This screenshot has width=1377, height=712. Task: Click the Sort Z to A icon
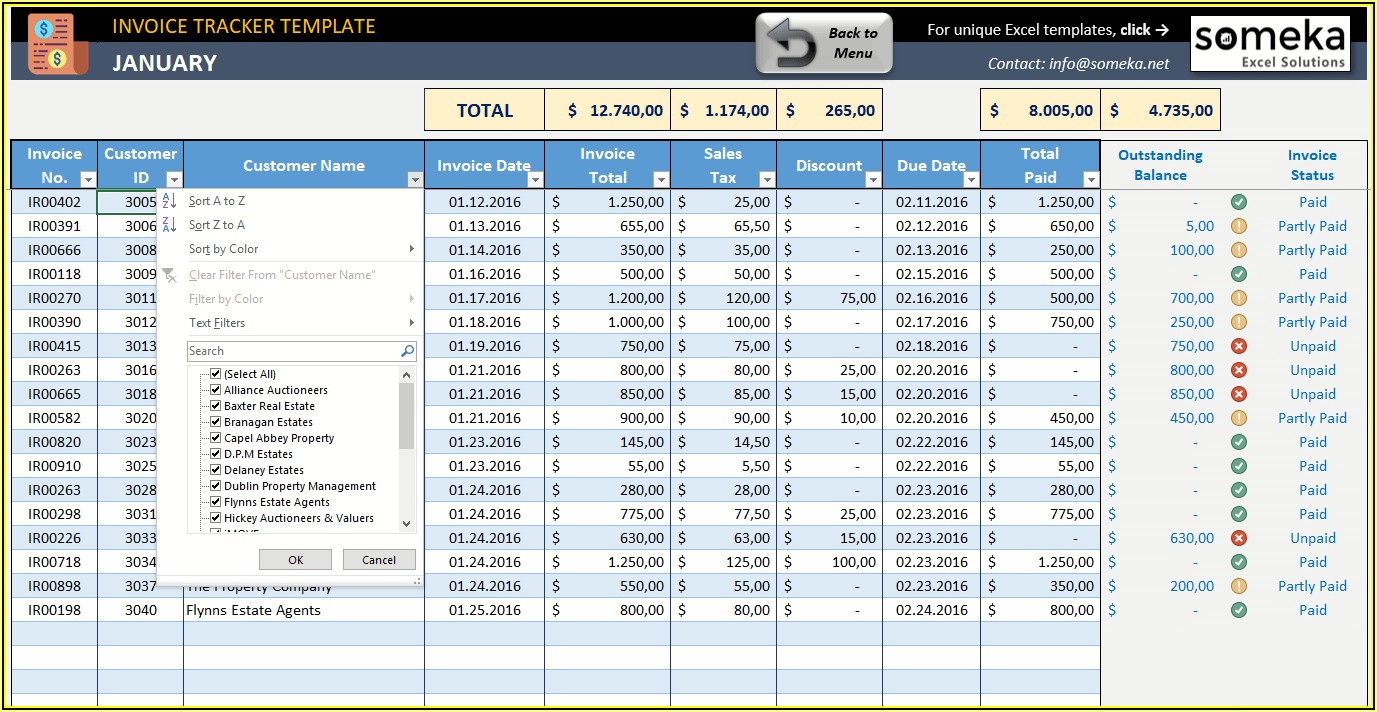point(169,225)
